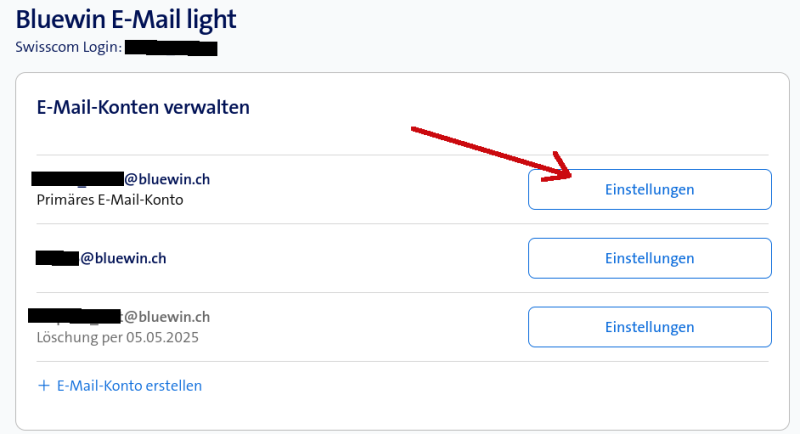Click the redacted name of the third address
The width and height of the screenshot is (800, 434).
coord(75,317)
